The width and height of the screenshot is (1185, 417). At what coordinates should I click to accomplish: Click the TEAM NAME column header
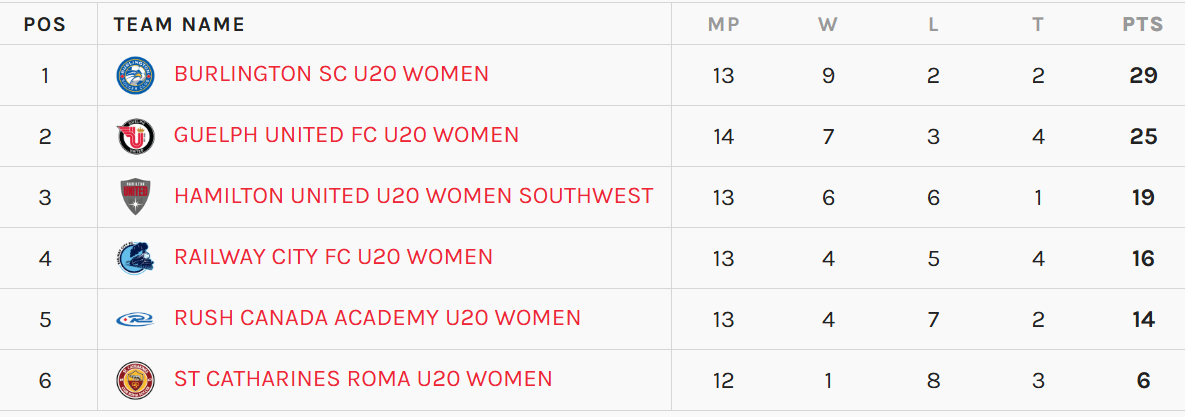click(x=179, y=24)
